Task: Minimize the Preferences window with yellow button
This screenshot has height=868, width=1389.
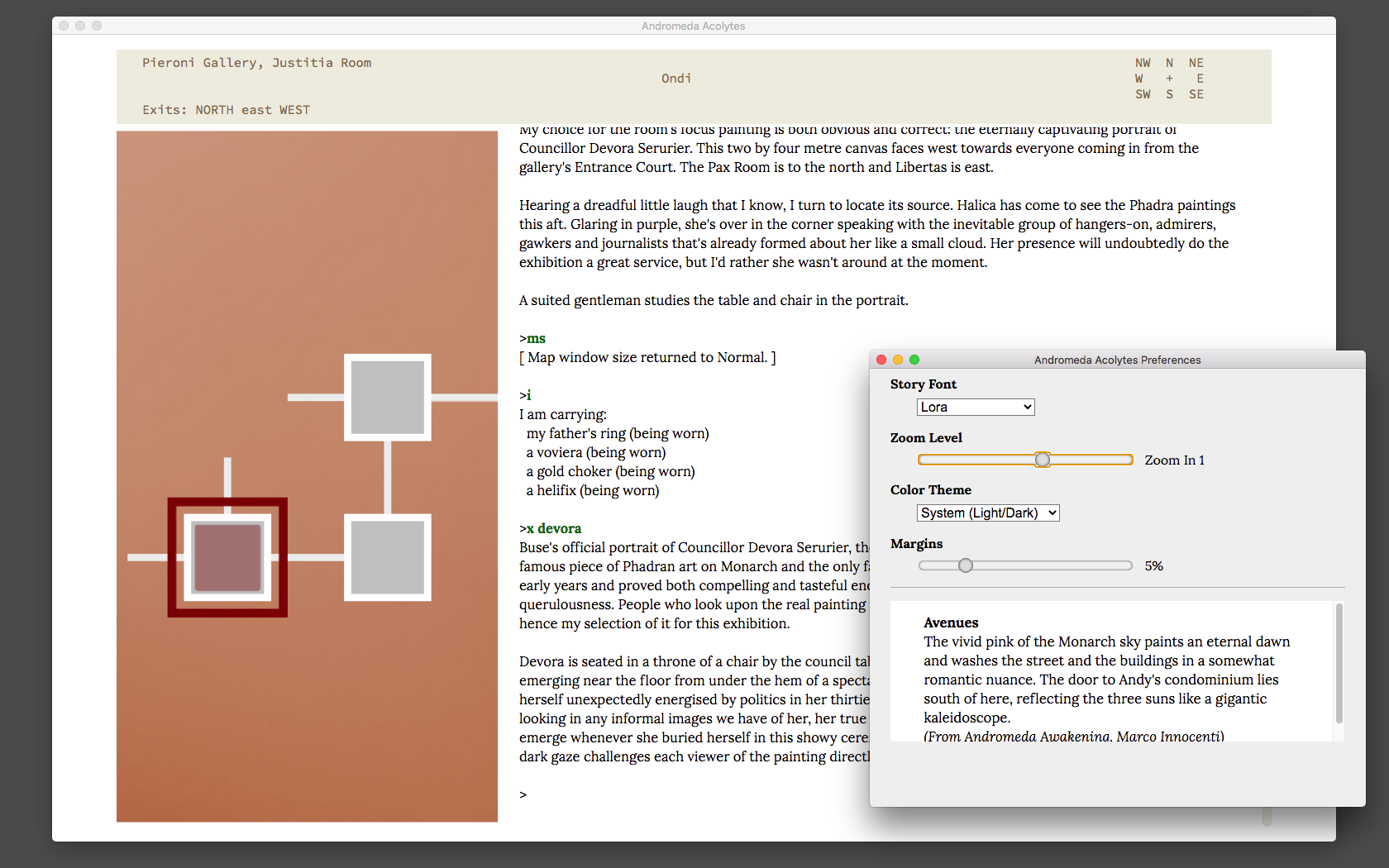Action: (x=898, y=360)
